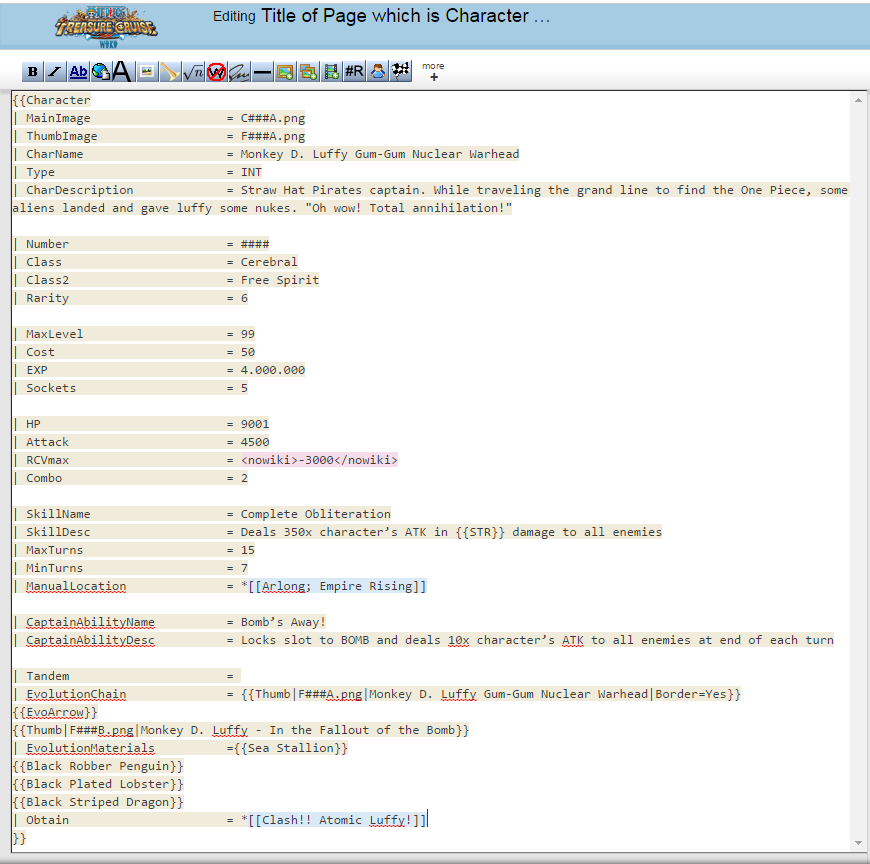Click the add gallery icon
The height and width of the screenshot is (864, 870).
coord(308,72)
